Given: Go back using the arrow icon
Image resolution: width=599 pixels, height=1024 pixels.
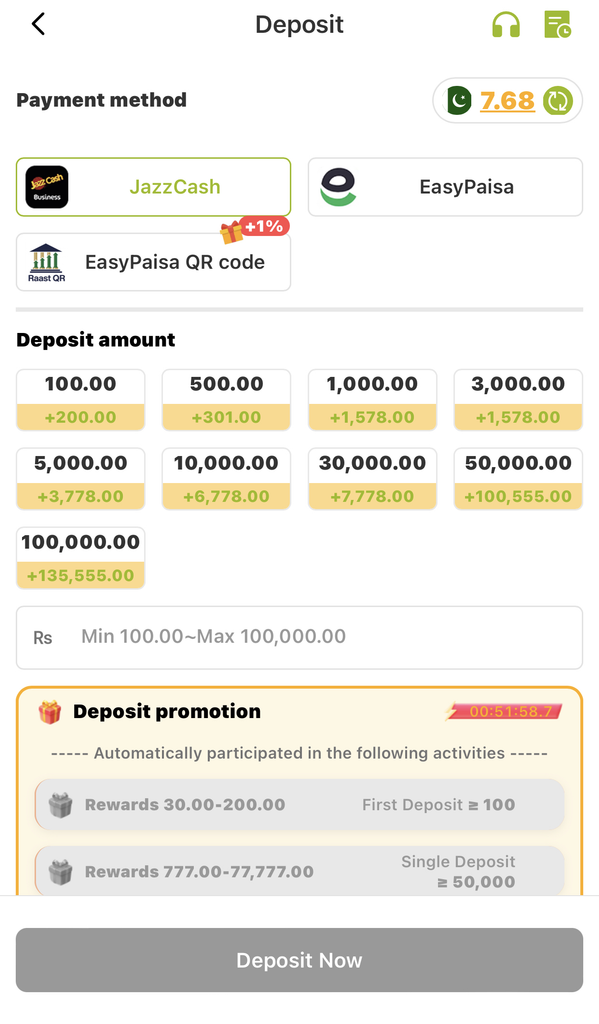Looking at the screenshot, I should 38,24.
